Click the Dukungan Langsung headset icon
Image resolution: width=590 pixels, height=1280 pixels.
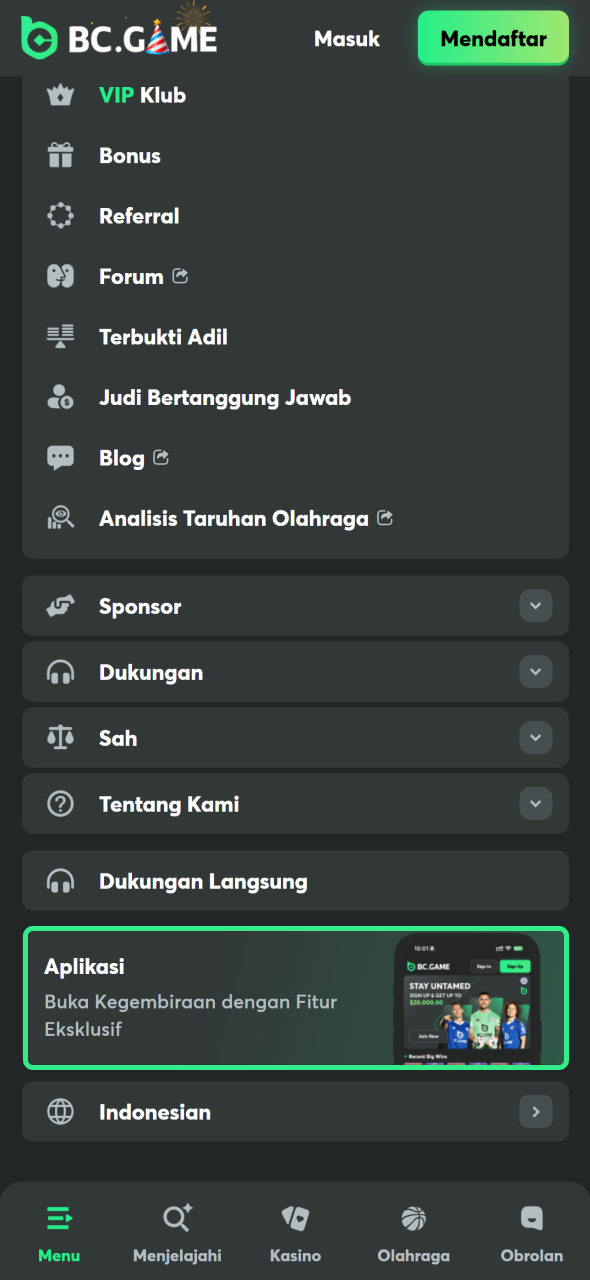click(x=60, y=880)
